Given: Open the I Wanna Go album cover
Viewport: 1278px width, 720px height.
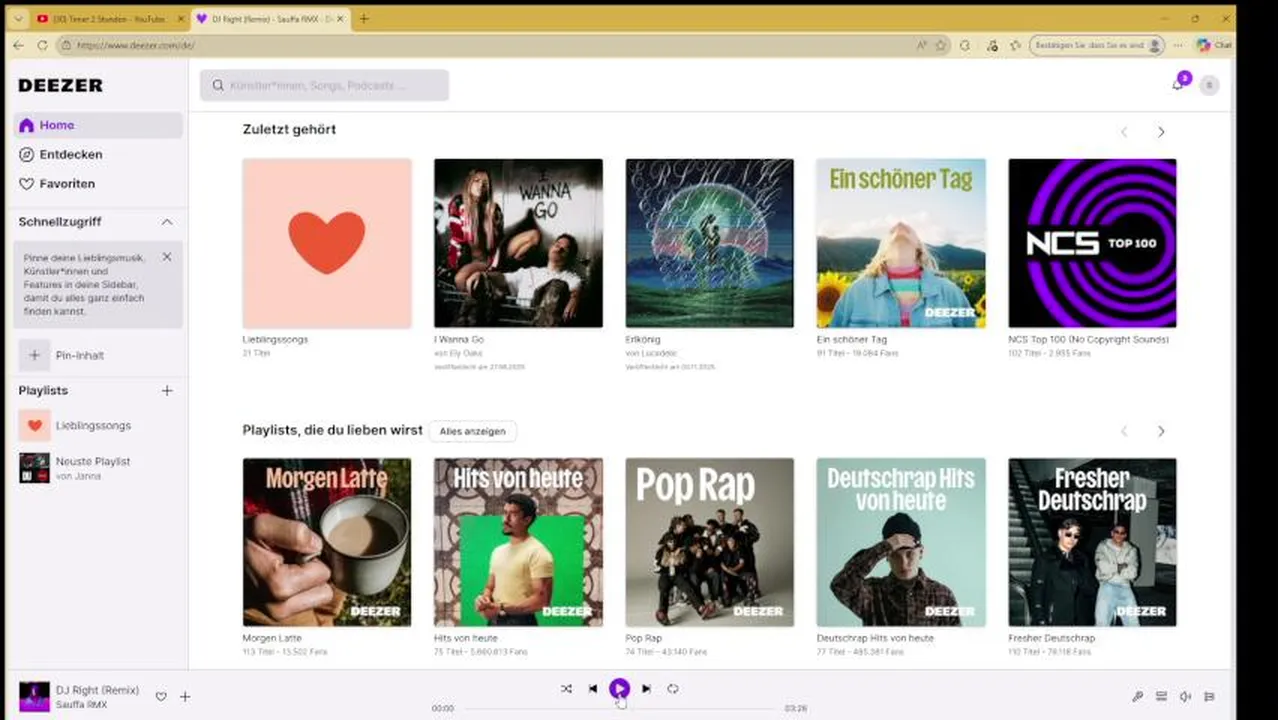Looking at the screenshot, I should [518, 243].
